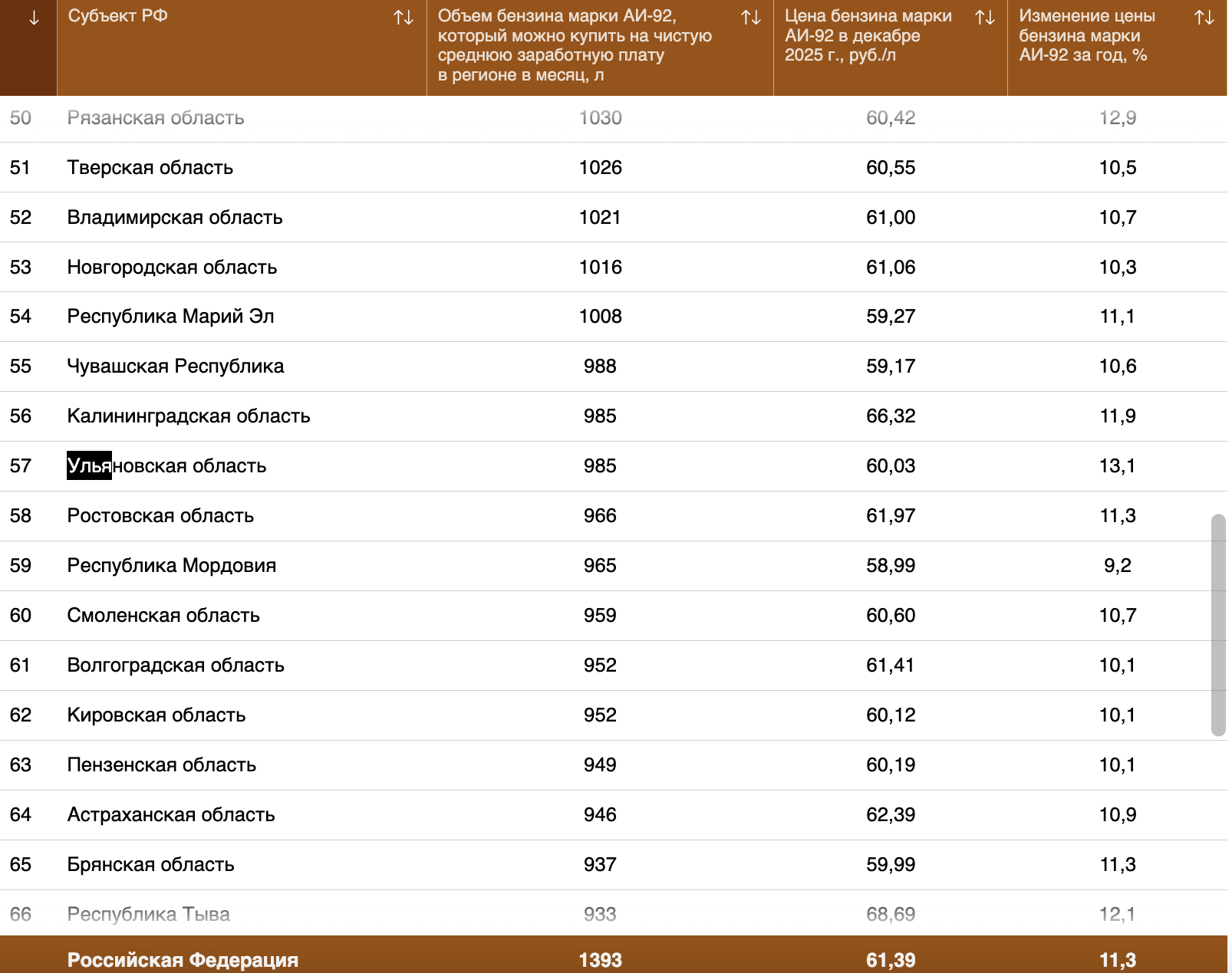
Task: Click the Российская Федерация summary row
Action: tap(183, 959)
